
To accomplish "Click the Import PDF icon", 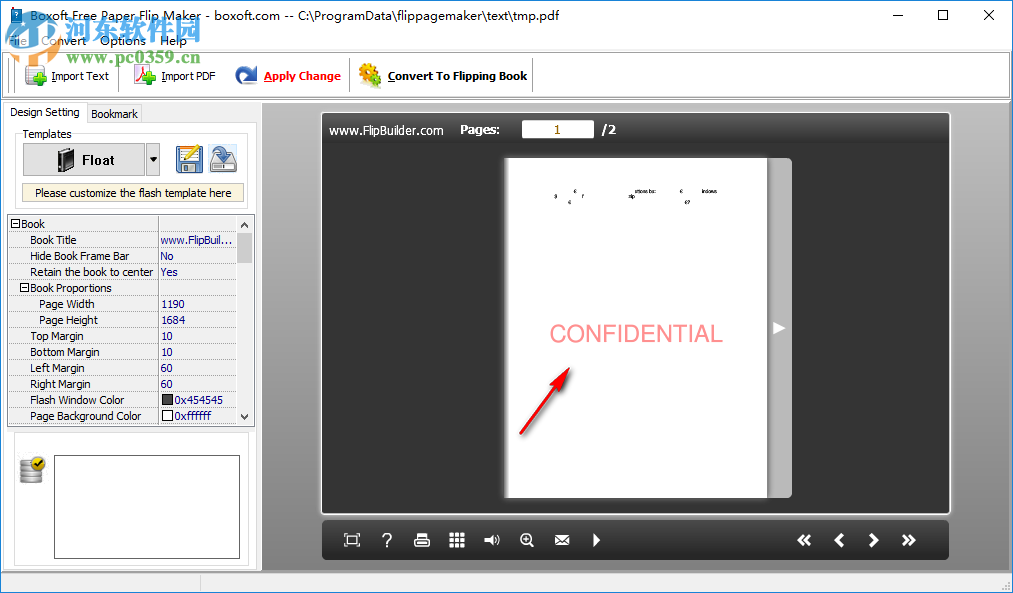I will (x=145, y=75).
